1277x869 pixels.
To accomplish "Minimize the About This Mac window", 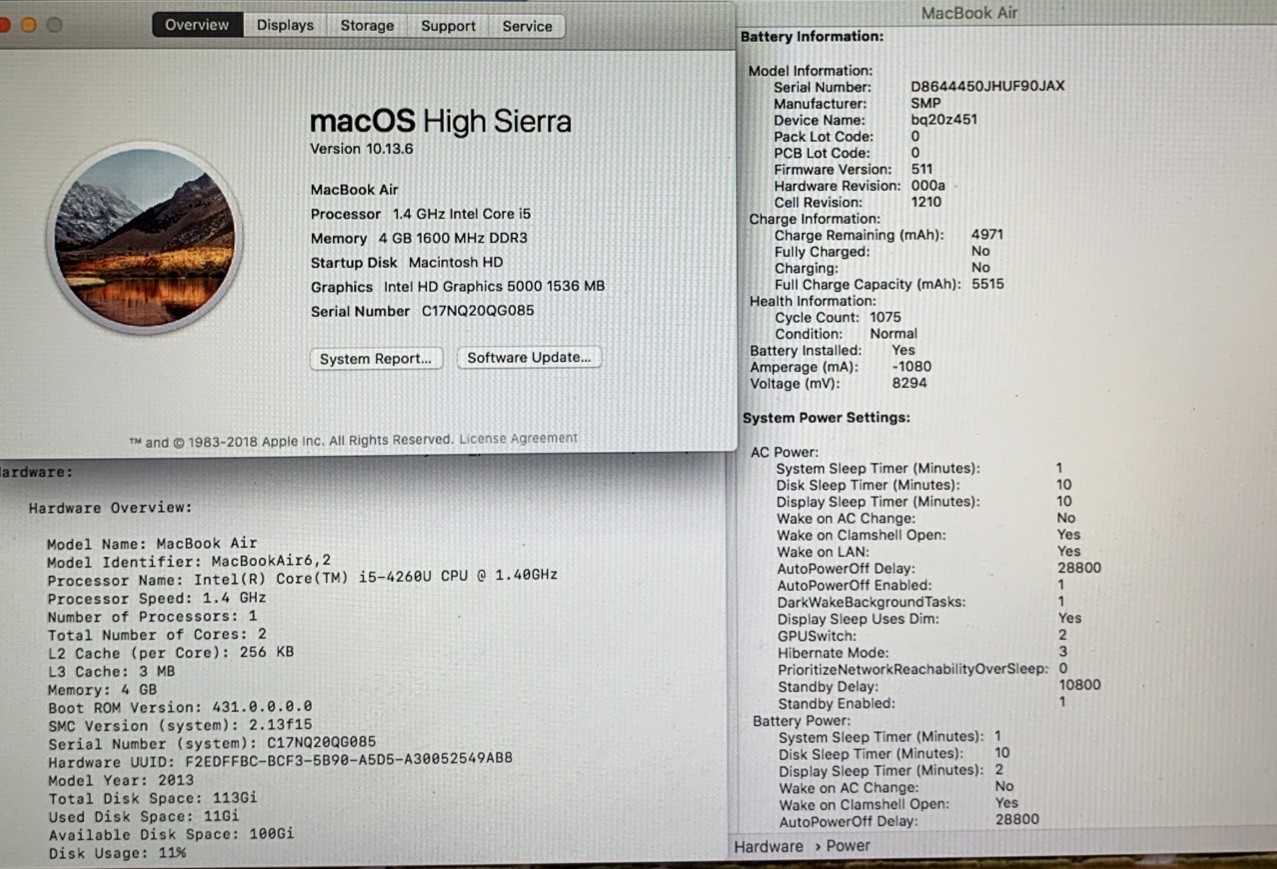I will tap(28, 25).
